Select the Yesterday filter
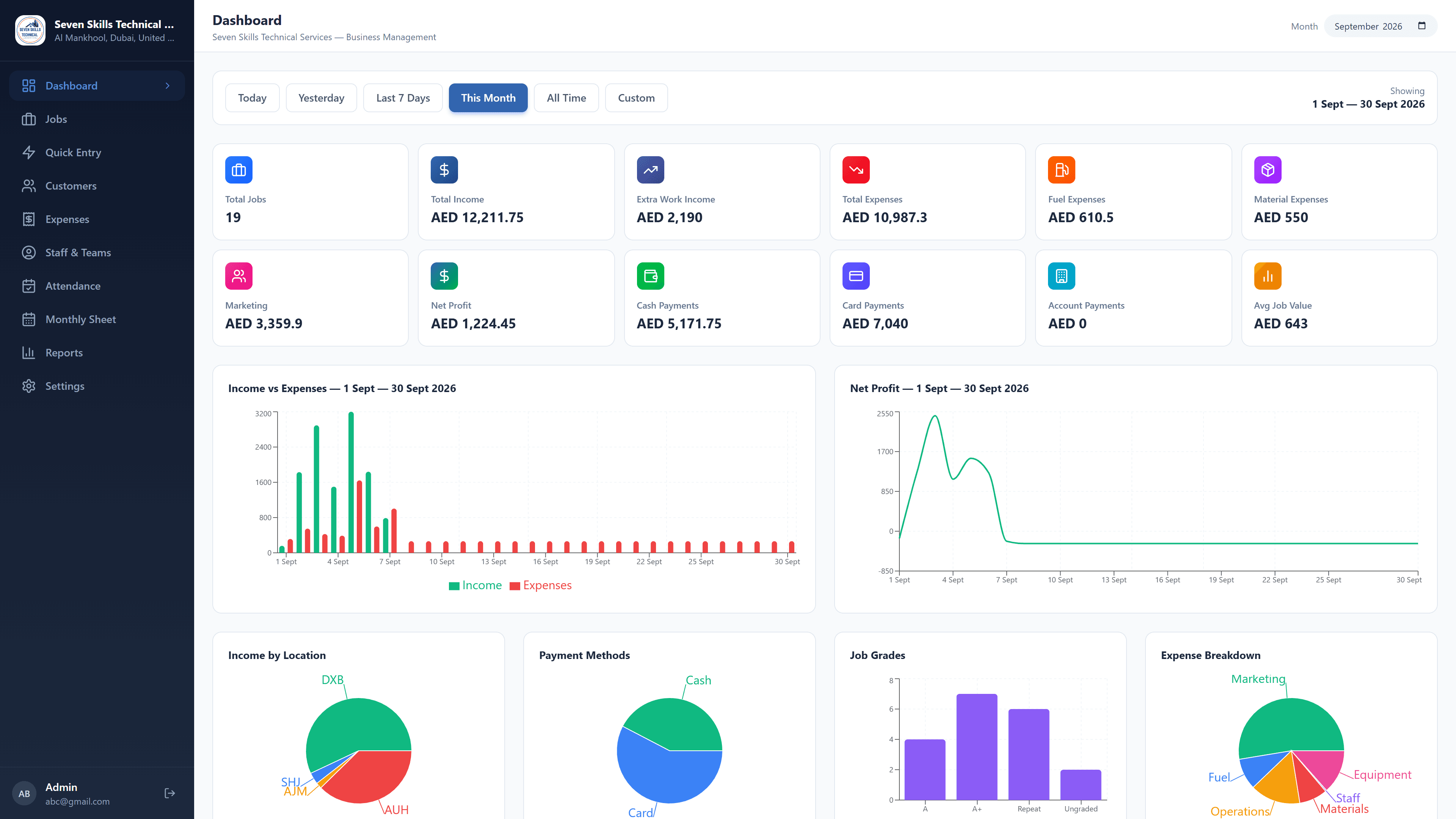 click(321, 98)
